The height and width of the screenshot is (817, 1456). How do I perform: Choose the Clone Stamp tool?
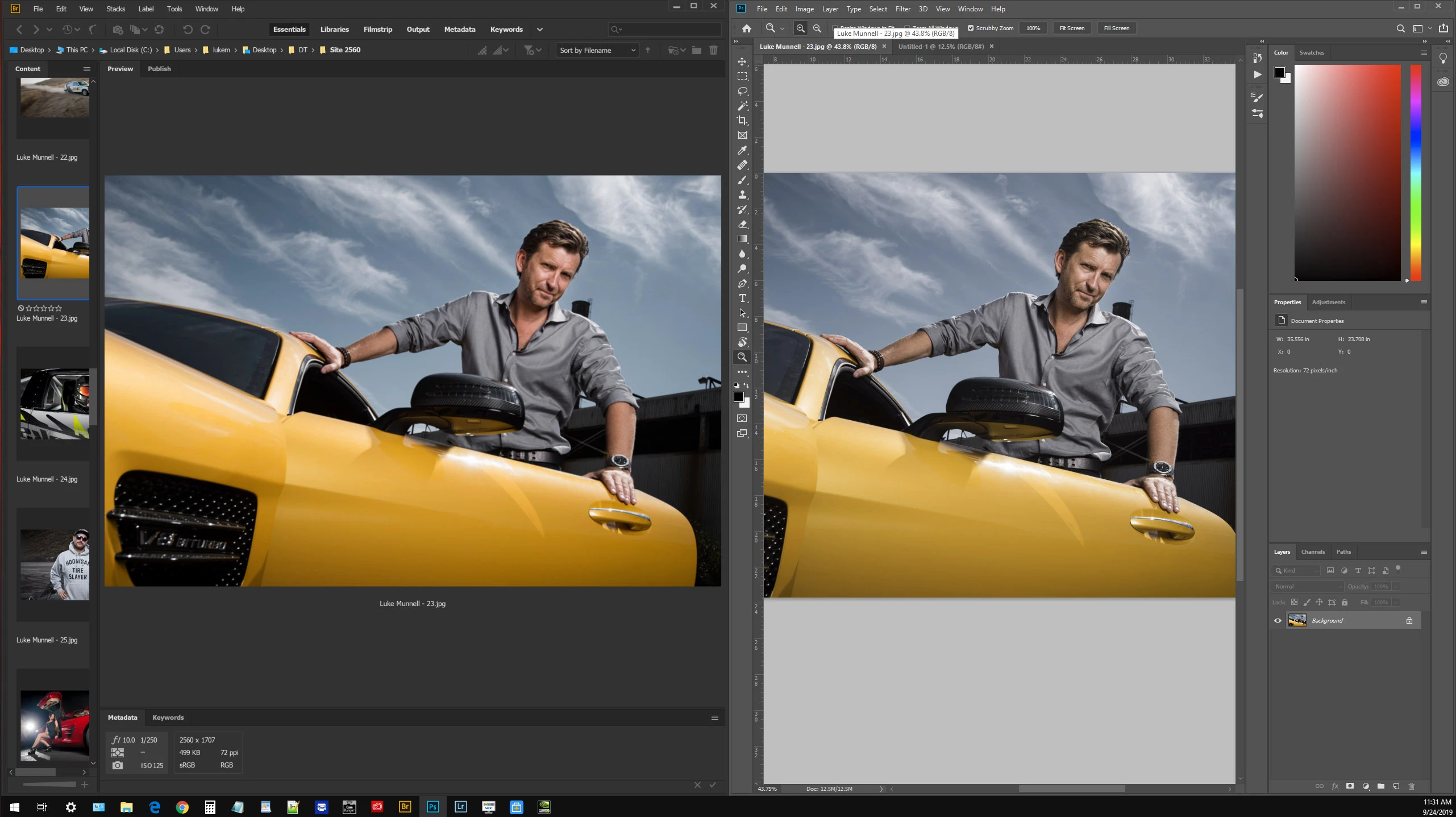pyautogui.click(x=742, y=194)
